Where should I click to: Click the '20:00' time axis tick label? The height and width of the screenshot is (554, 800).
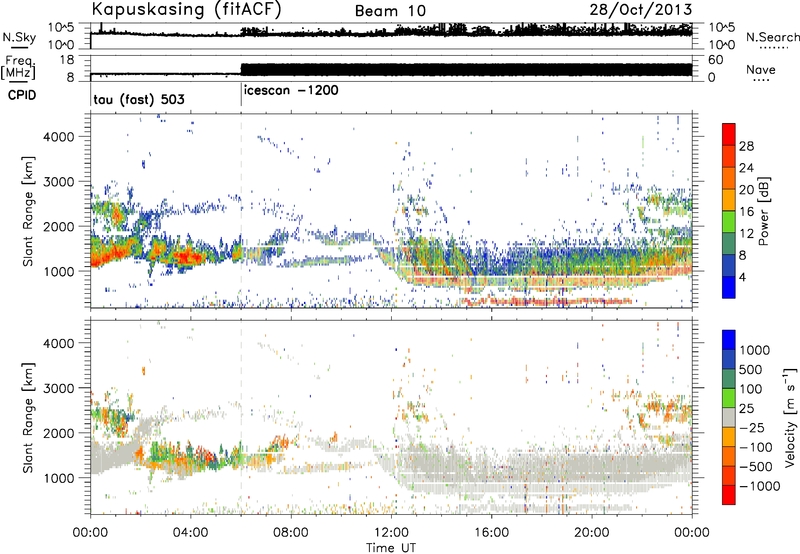pos(591,533)
